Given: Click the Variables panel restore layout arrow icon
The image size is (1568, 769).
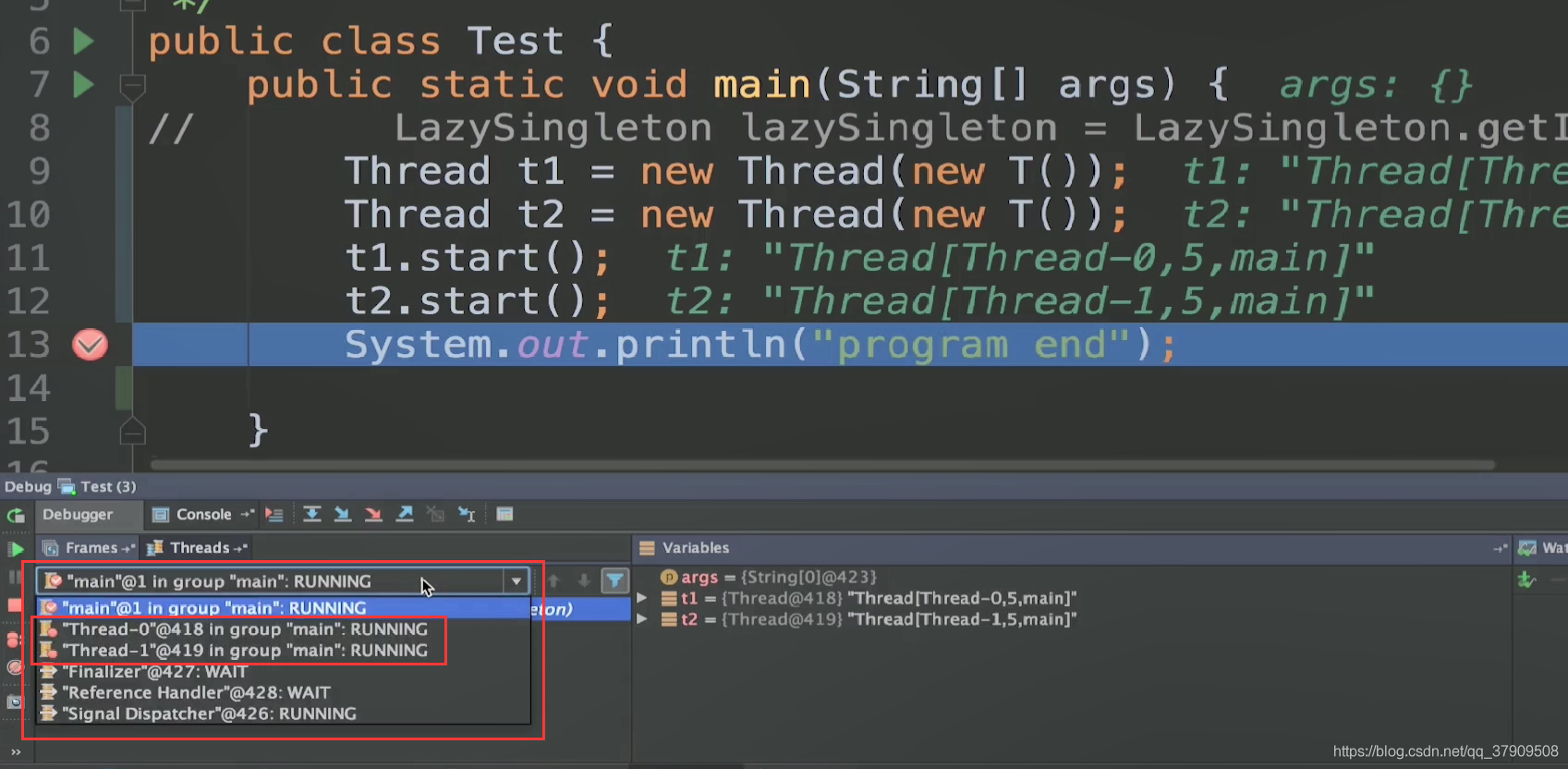Looking at the screenshot, I should (1500, 549).
